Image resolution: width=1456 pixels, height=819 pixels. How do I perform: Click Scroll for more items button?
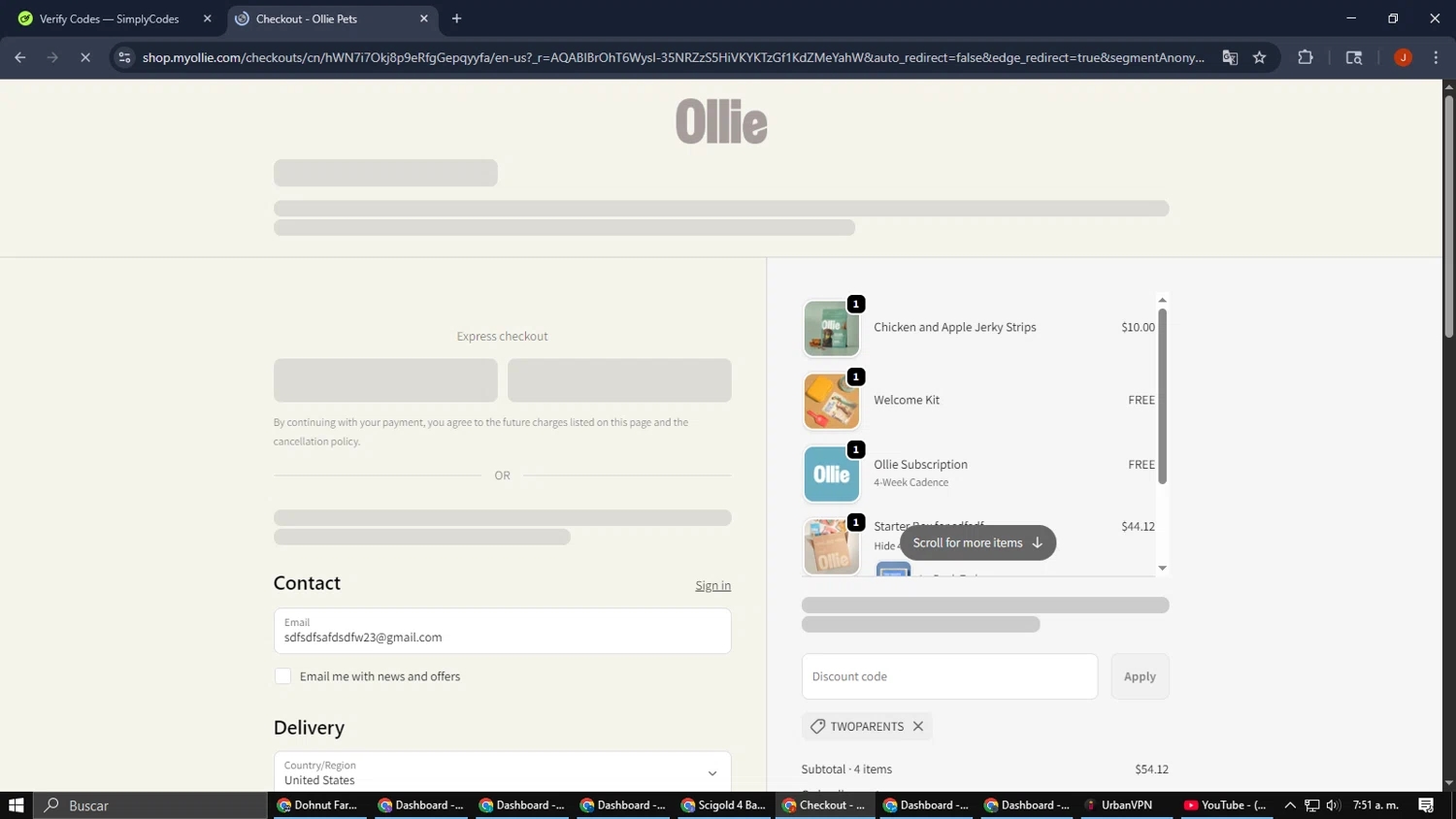(x=977, y=542)
